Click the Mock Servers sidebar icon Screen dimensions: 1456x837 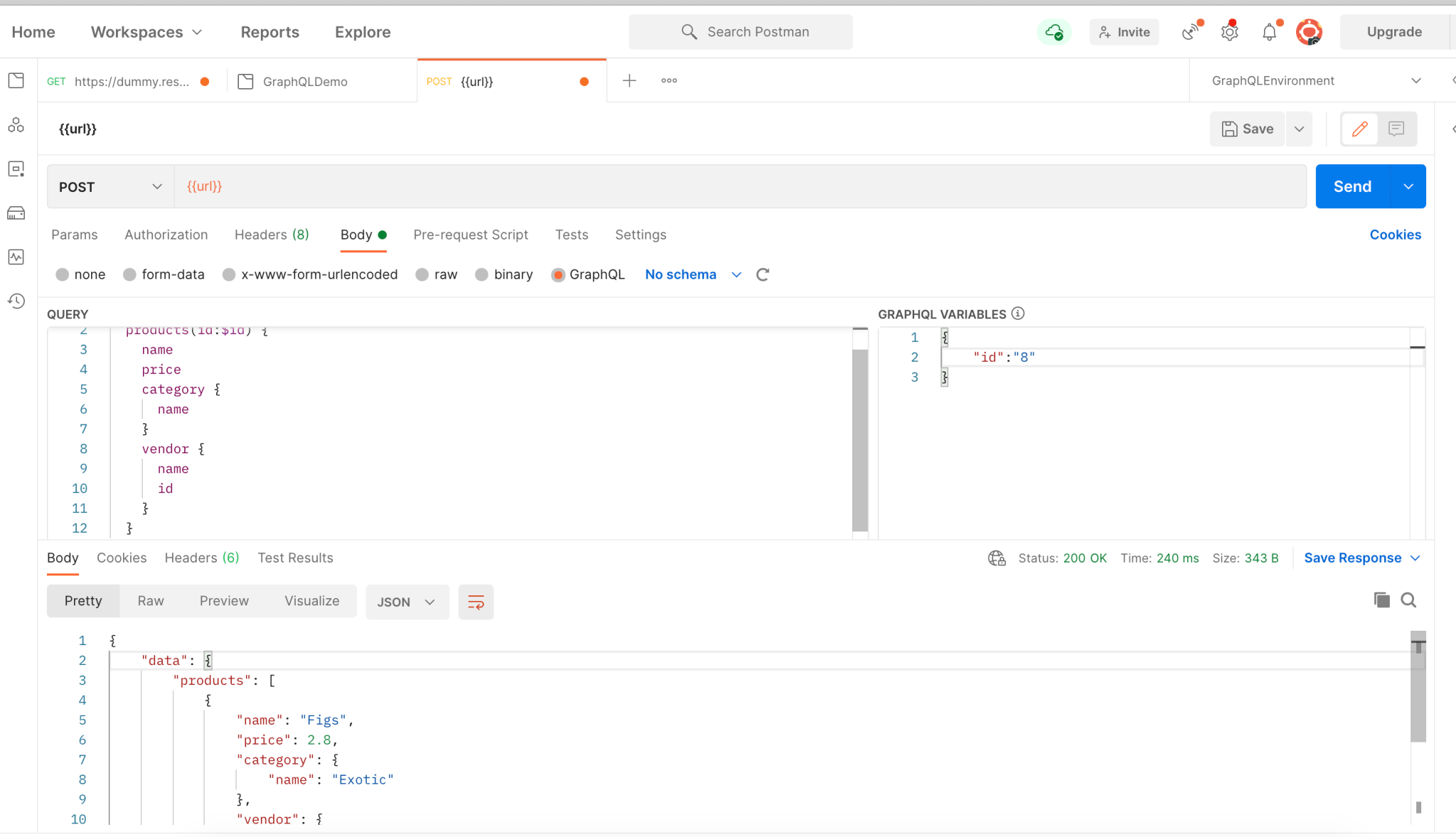coord(16,213)
